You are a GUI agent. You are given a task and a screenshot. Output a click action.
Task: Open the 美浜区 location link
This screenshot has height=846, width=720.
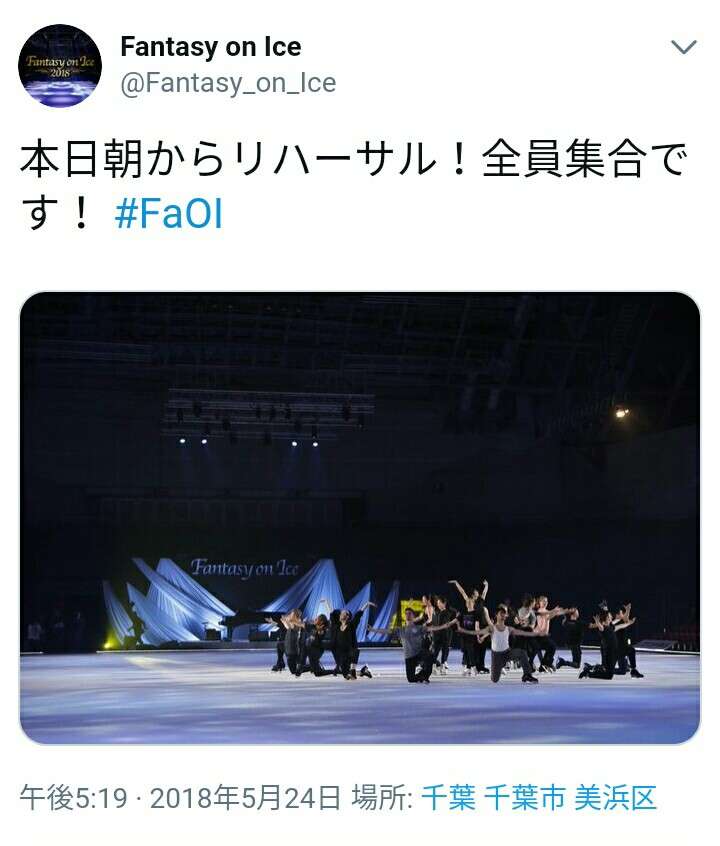coord(615,799)
